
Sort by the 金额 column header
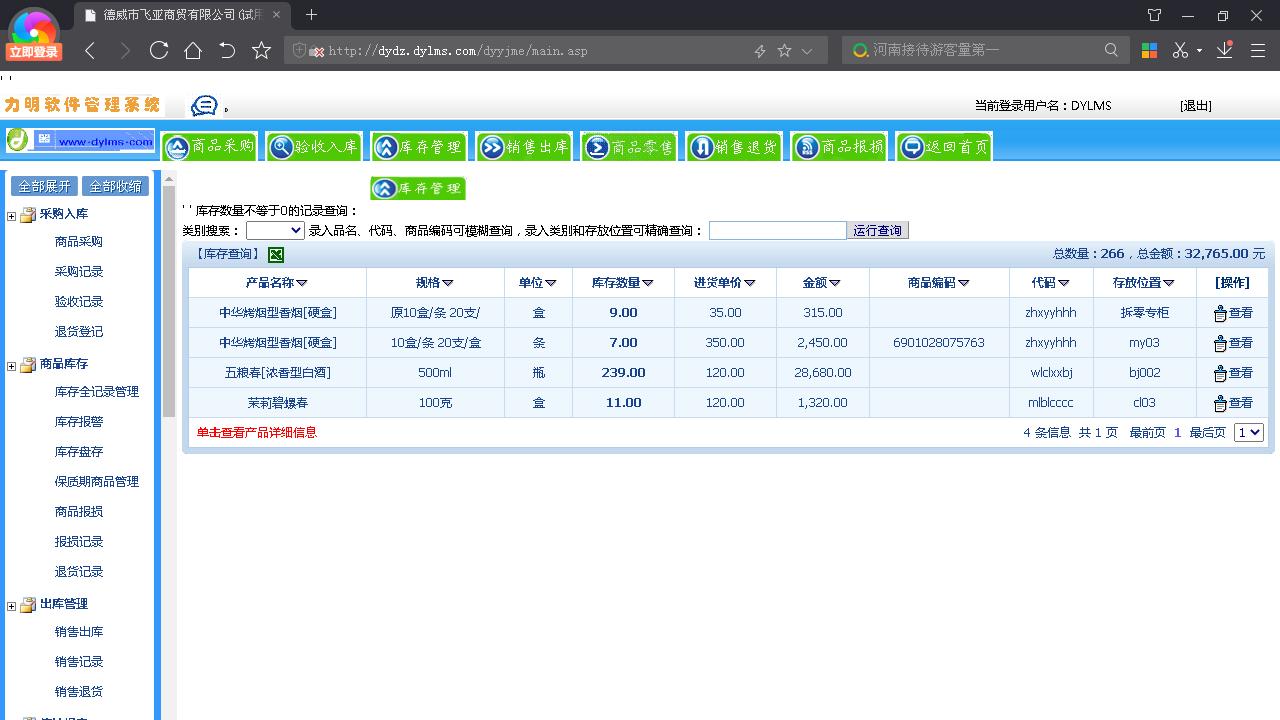[x=821, y=283]
